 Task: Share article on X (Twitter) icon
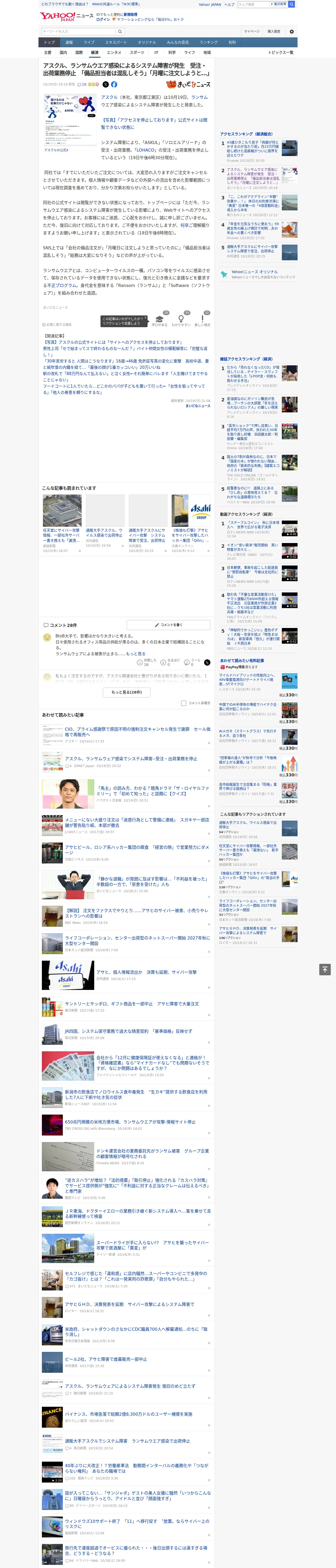(105, 85)
